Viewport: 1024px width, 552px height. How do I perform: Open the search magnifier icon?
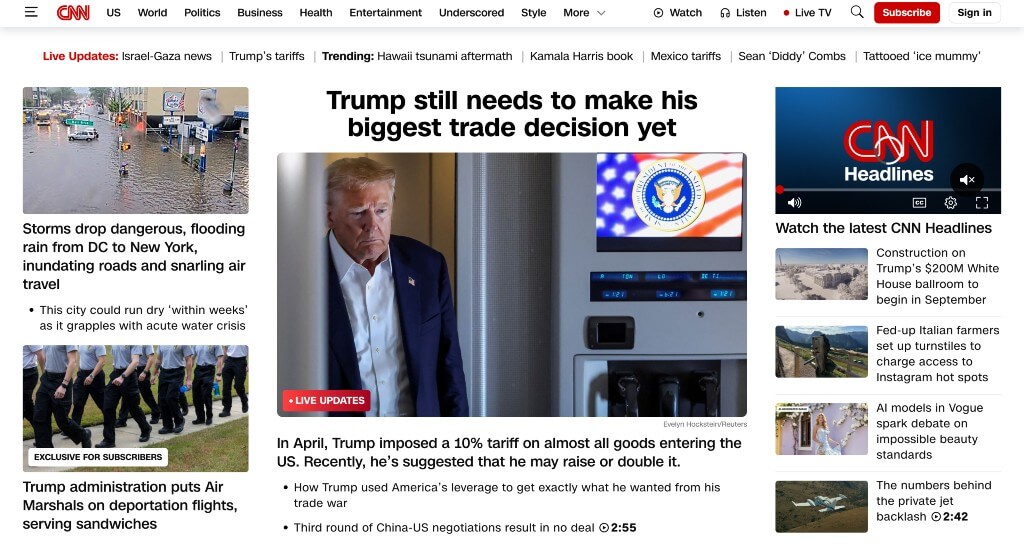[857, 12]
